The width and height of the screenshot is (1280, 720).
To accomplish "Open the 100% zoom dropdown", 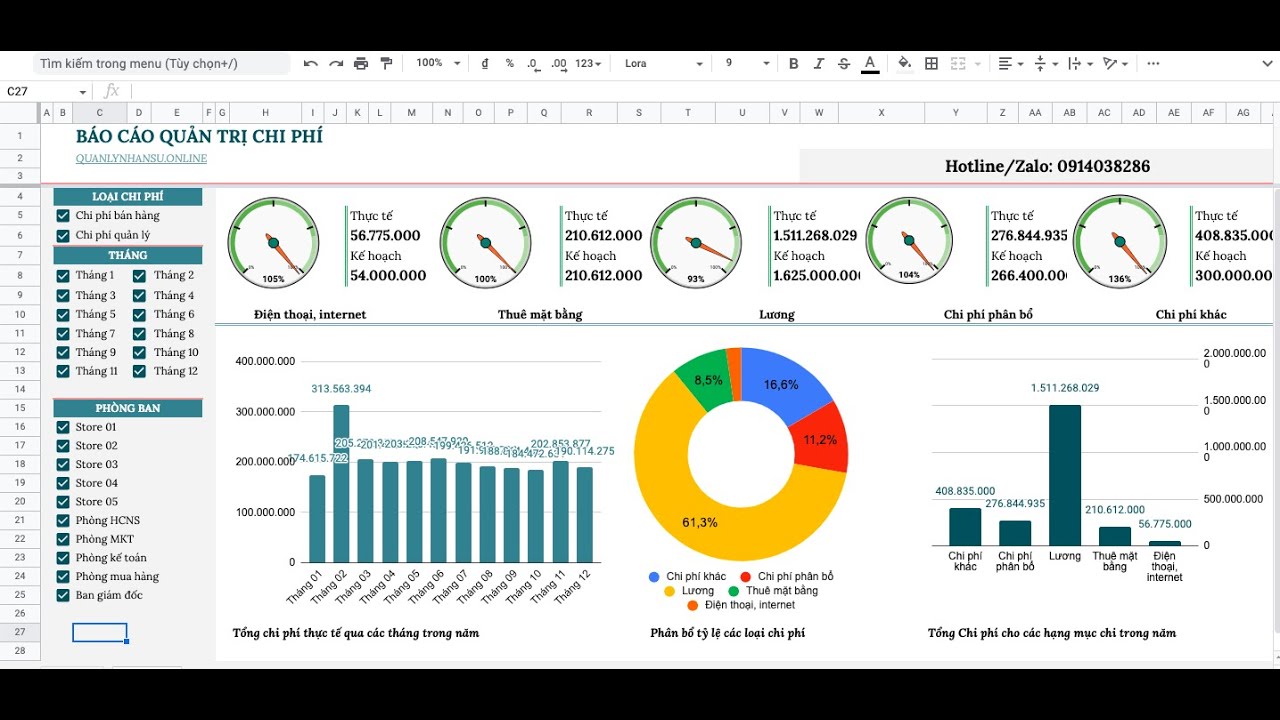I will coord(438,64).
